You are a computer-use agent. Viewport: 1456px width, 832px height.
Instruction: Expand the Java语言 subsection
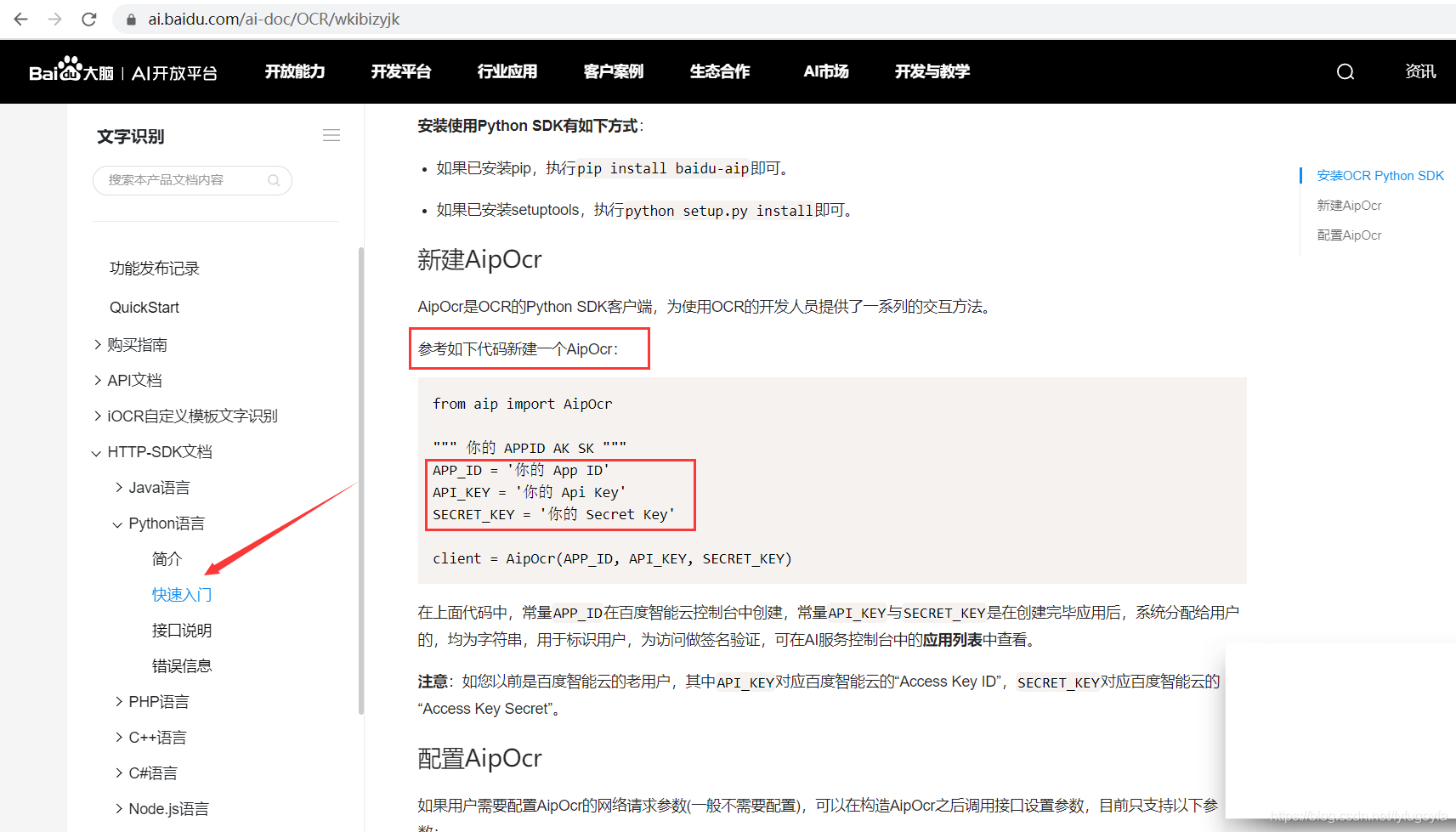pos(119,487)
